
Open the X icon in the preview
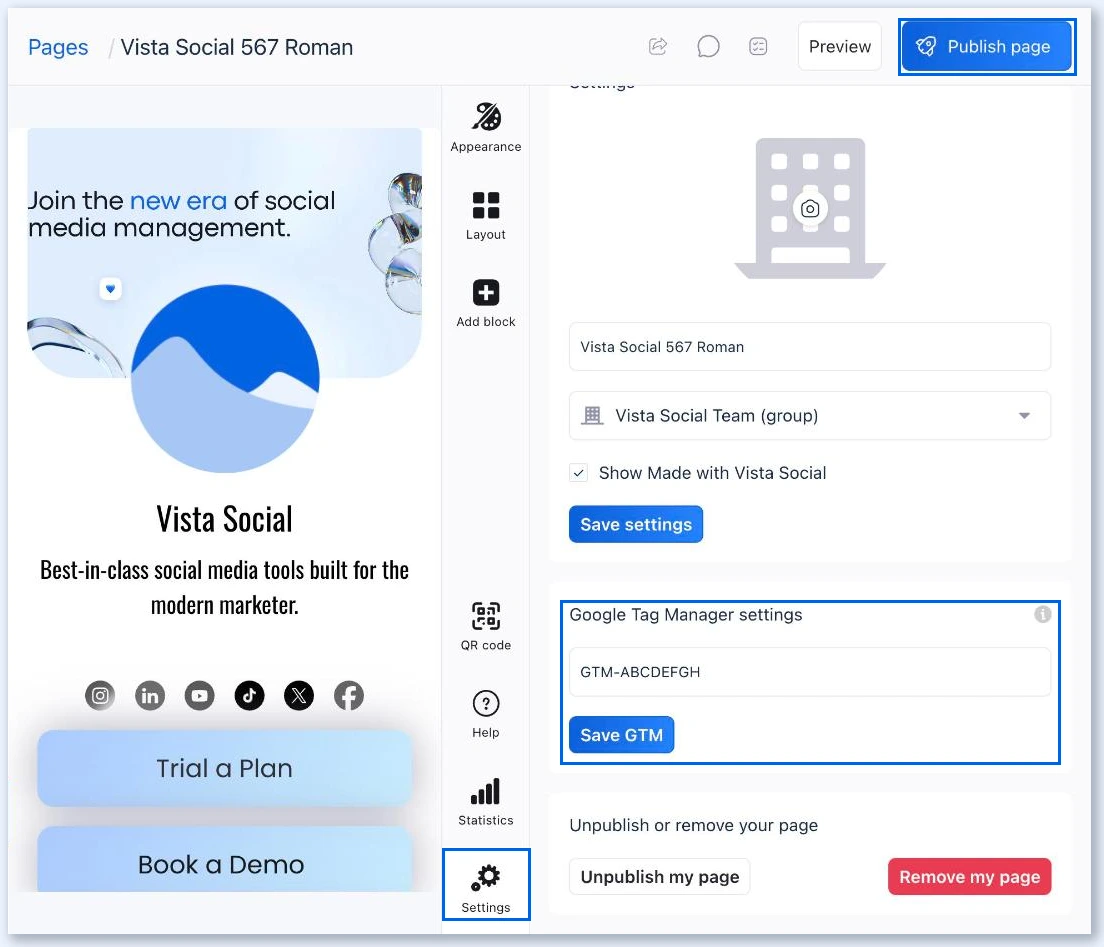coord(299,696)
